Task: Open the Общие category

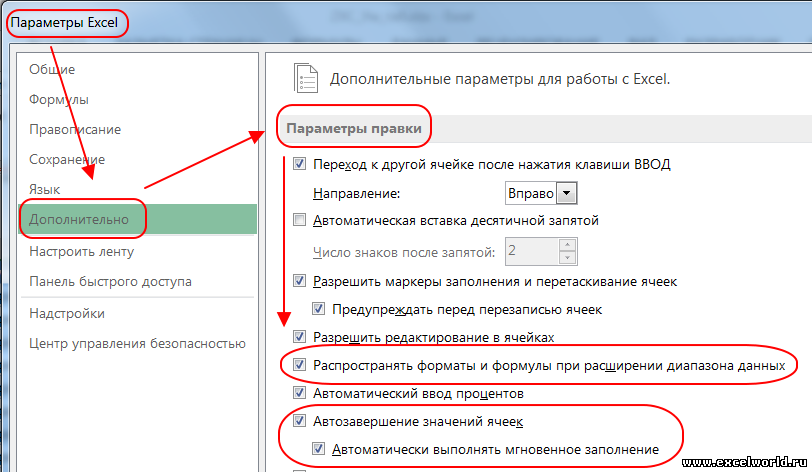Action: (x=52, y=69)
